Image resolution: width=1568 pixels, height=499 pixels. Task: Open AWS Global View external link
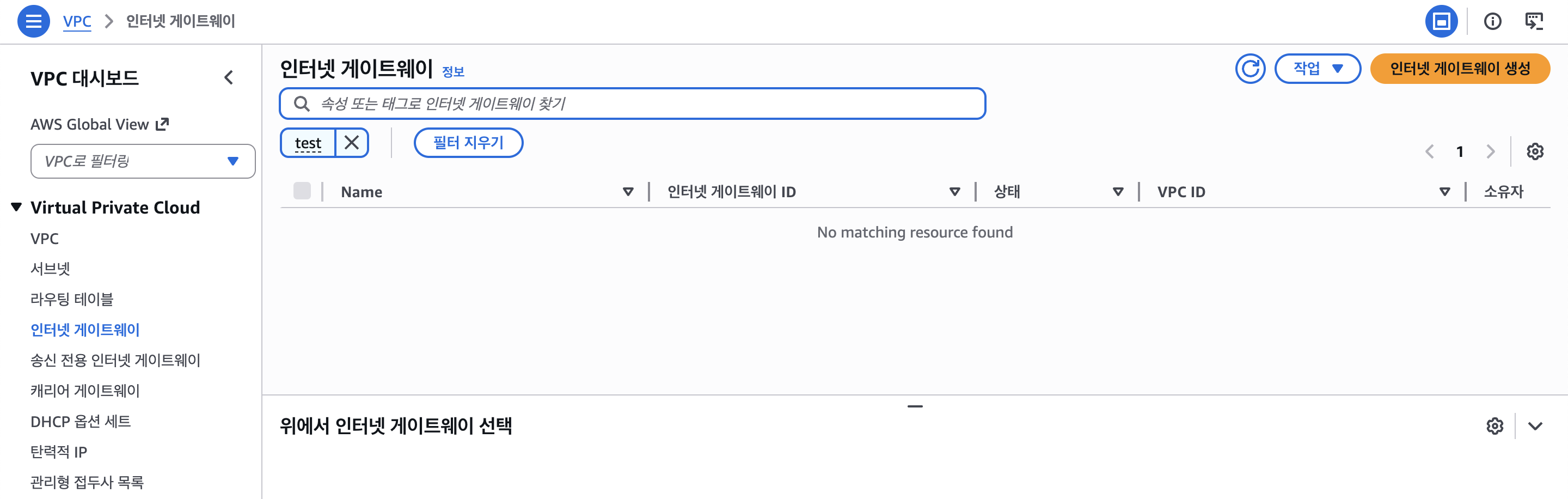99,124
